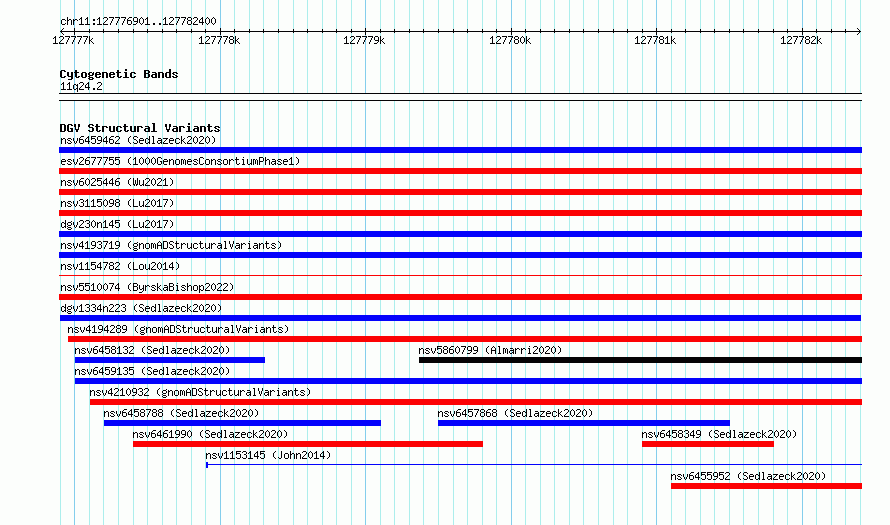Click the nsv3115098 (Lu2017) label

[x=117, y=203]
